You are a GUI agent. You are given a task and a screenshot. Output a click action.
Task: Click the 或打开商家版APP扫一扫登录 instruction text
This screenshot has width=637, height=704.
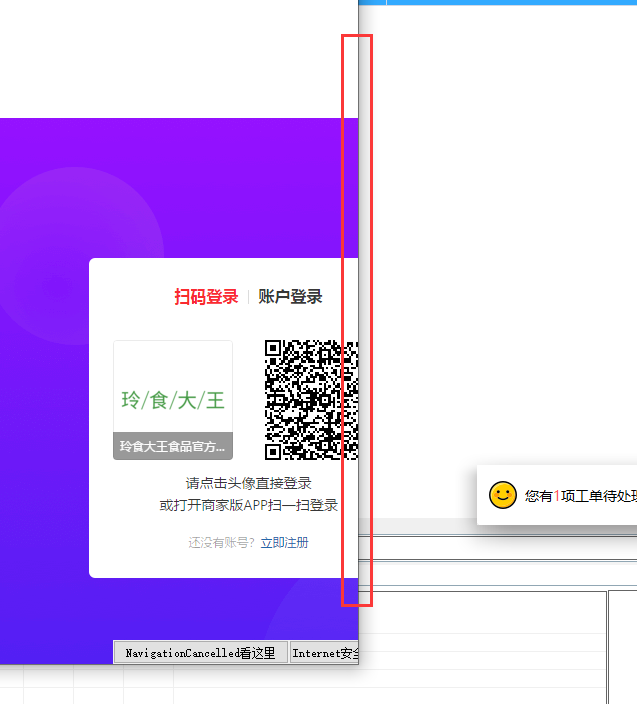[x=248, y=505]
